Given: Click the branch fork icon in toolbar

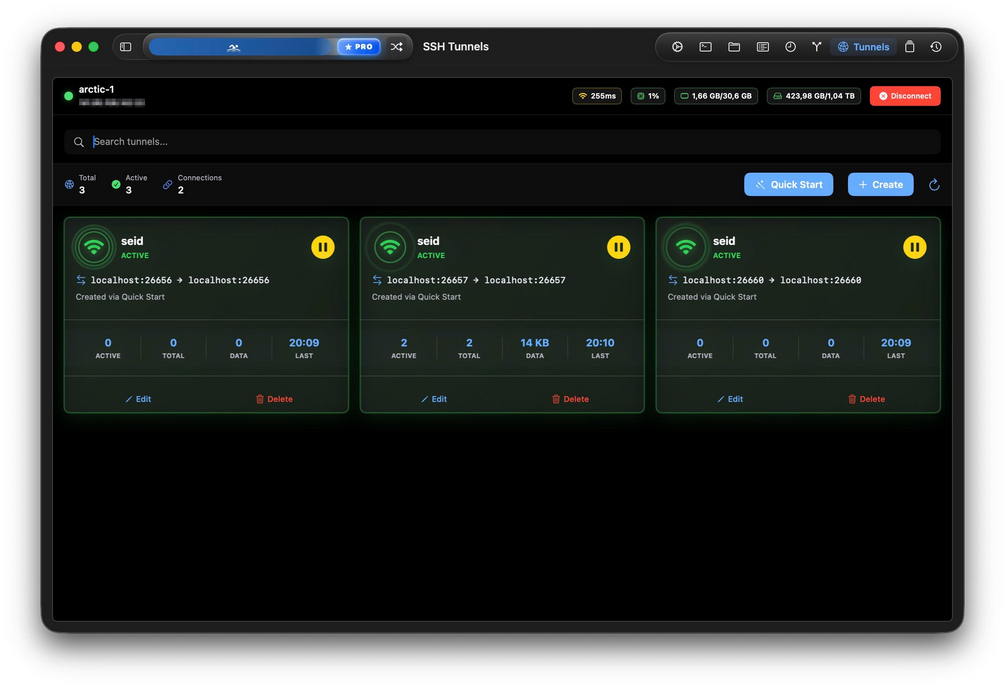Looking at the screenshot, I should coord(817,47).
